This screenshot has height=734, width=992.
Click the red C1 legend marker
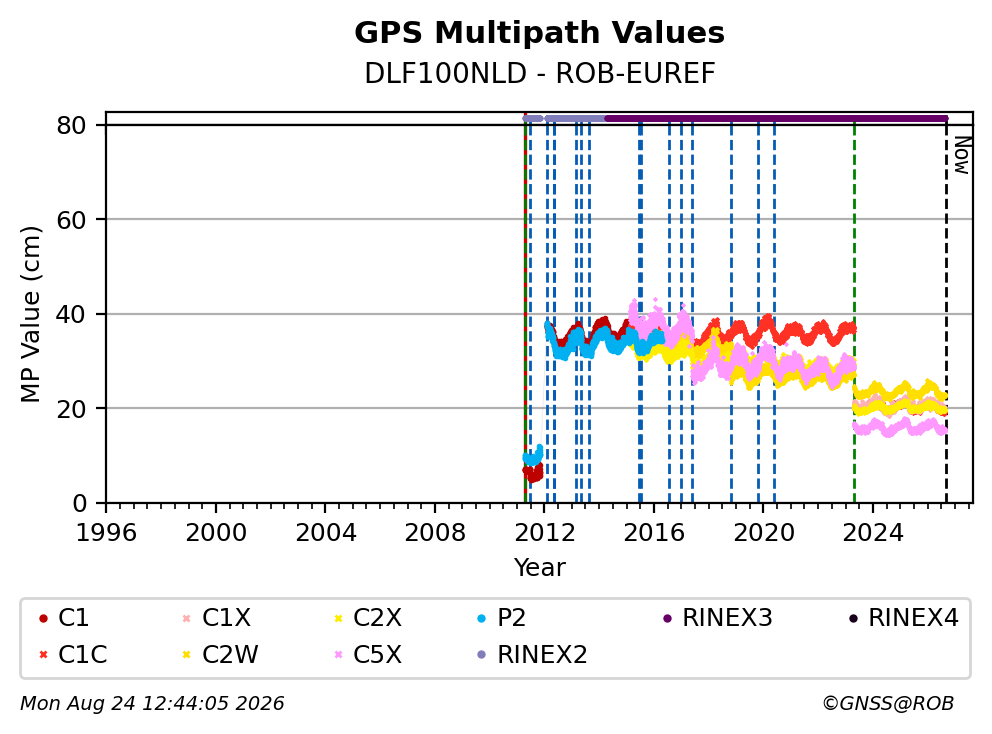point(43,618)
